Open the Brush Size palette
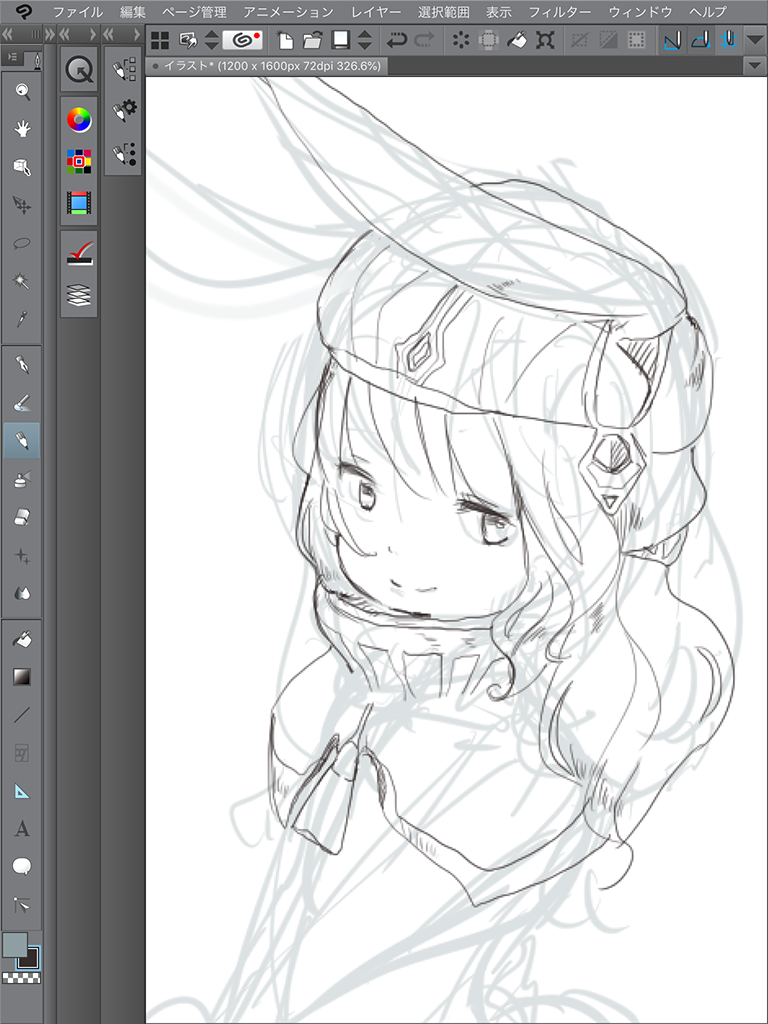This screenshot has width=768, height=1024. coord(123,153)
